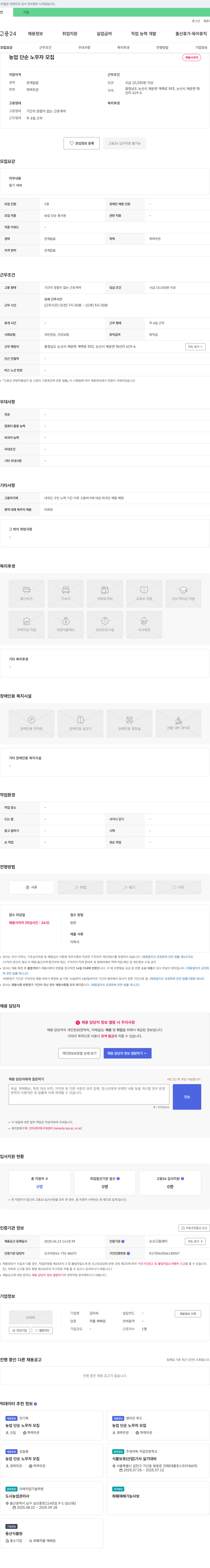Click the 주택자금 지원 welfare icon
210x1568 pixels.
pyautogui.click(x=26, y=625)
